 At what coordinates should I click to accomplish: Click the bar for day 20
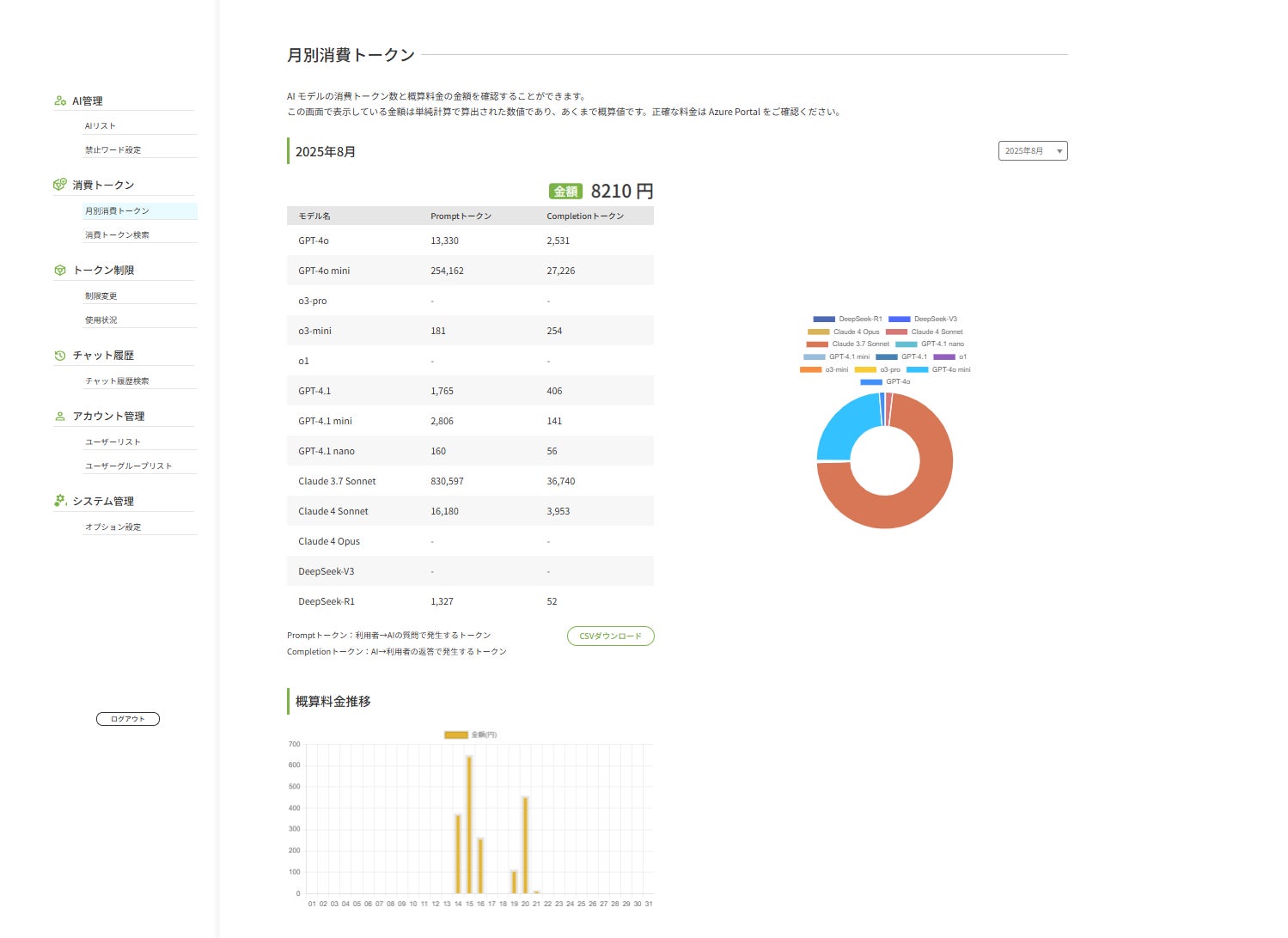coord(525,845)
